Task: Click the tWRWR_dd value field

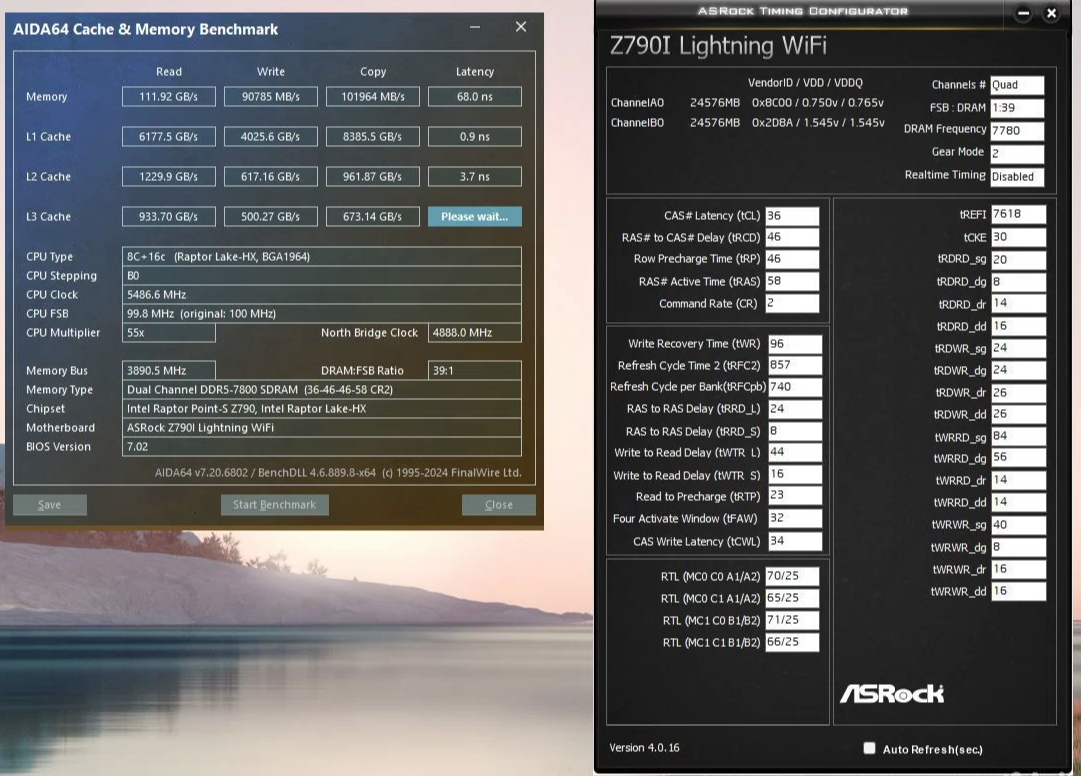Action: point(1018,591)
